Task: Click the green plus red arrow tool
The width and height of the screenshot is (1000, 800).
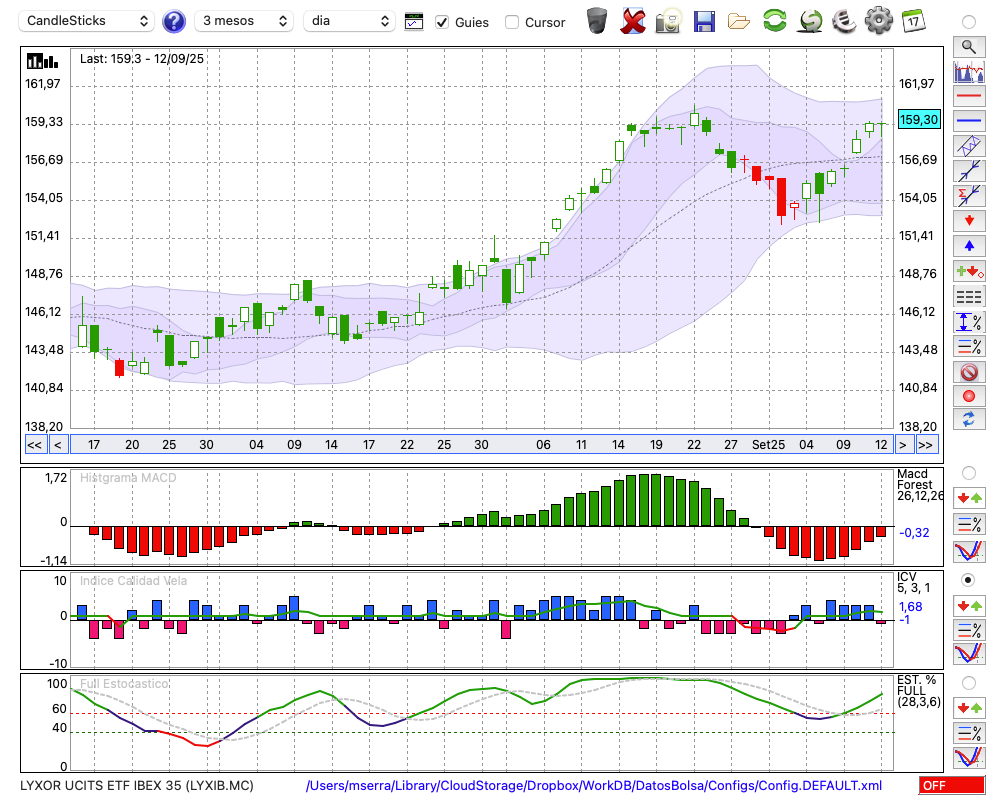Action: tap(969, 271)
